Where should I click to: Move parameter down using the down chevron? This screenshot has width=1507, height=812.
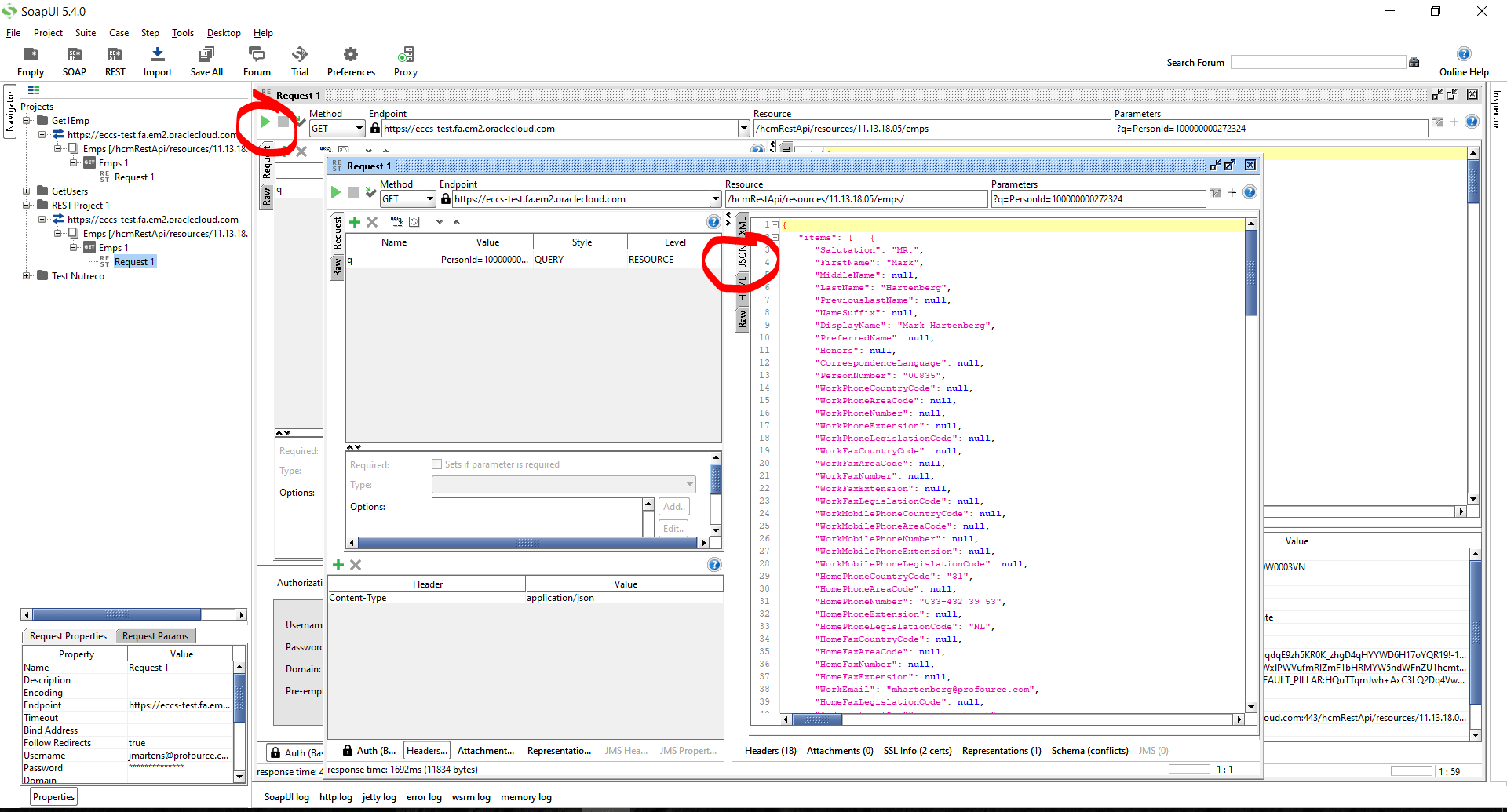click(440, 222)
